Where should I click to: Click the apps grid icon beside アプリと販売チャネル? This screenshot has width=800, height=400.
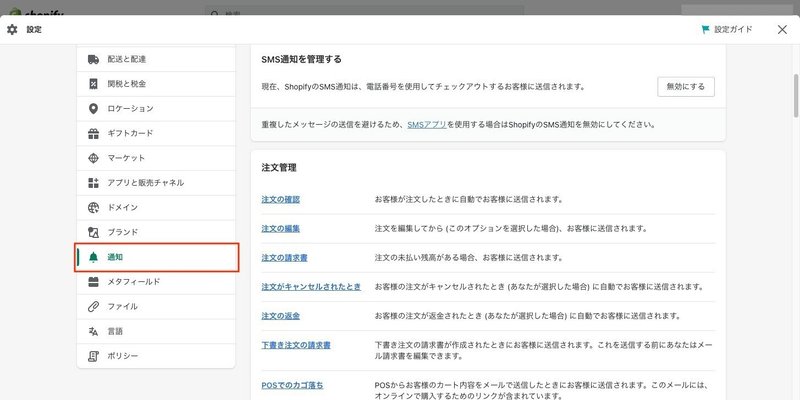point(93,183)
